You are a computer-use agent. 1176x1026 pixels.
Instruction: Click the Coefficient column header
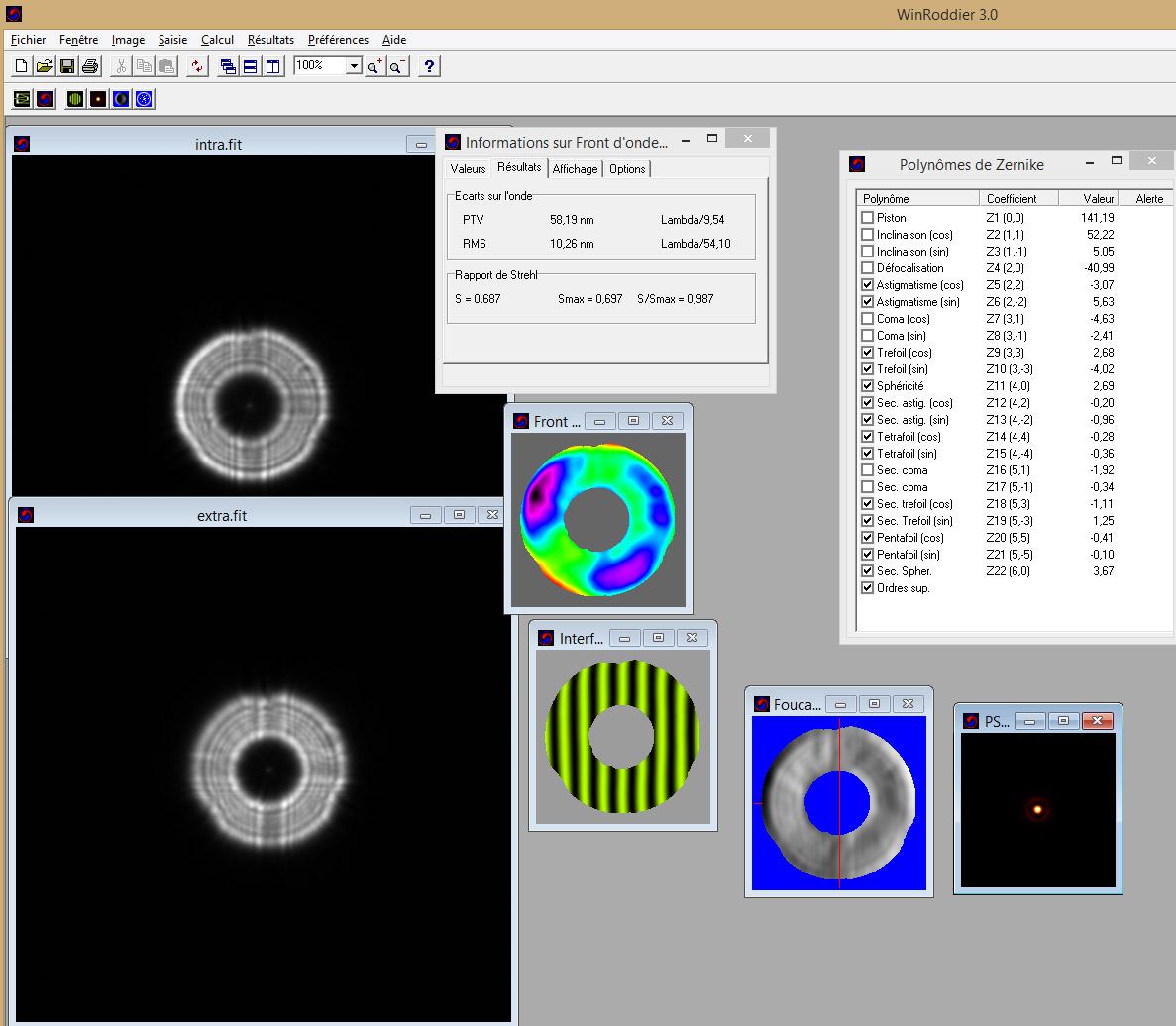[1017, 199]
